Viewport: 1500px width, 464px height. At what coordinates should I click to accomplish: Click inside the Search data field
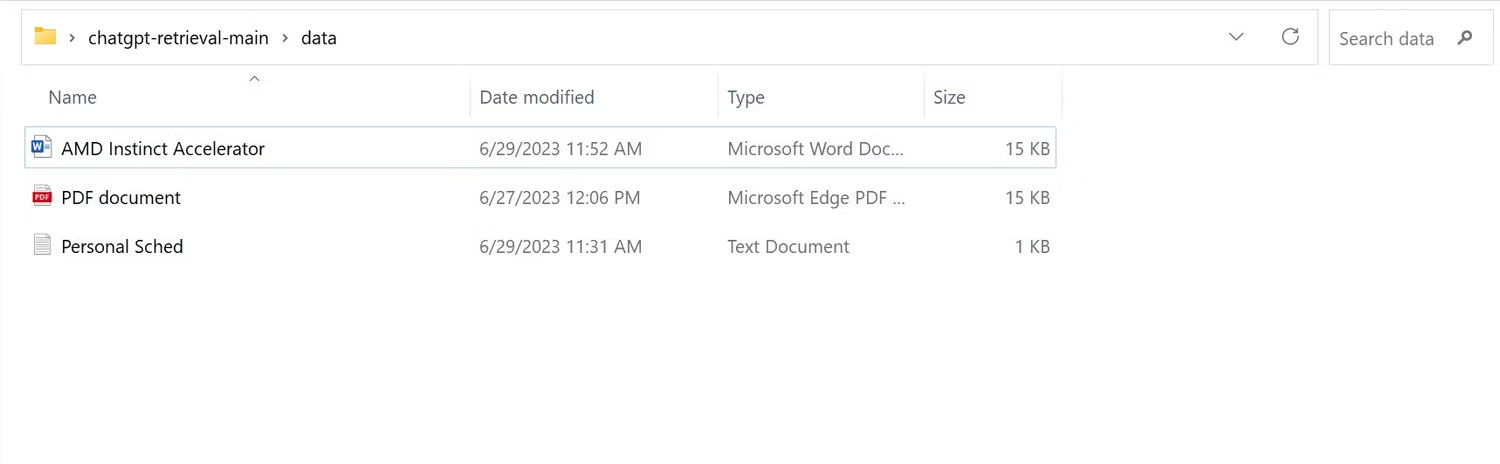click(x=1386, y=38)
